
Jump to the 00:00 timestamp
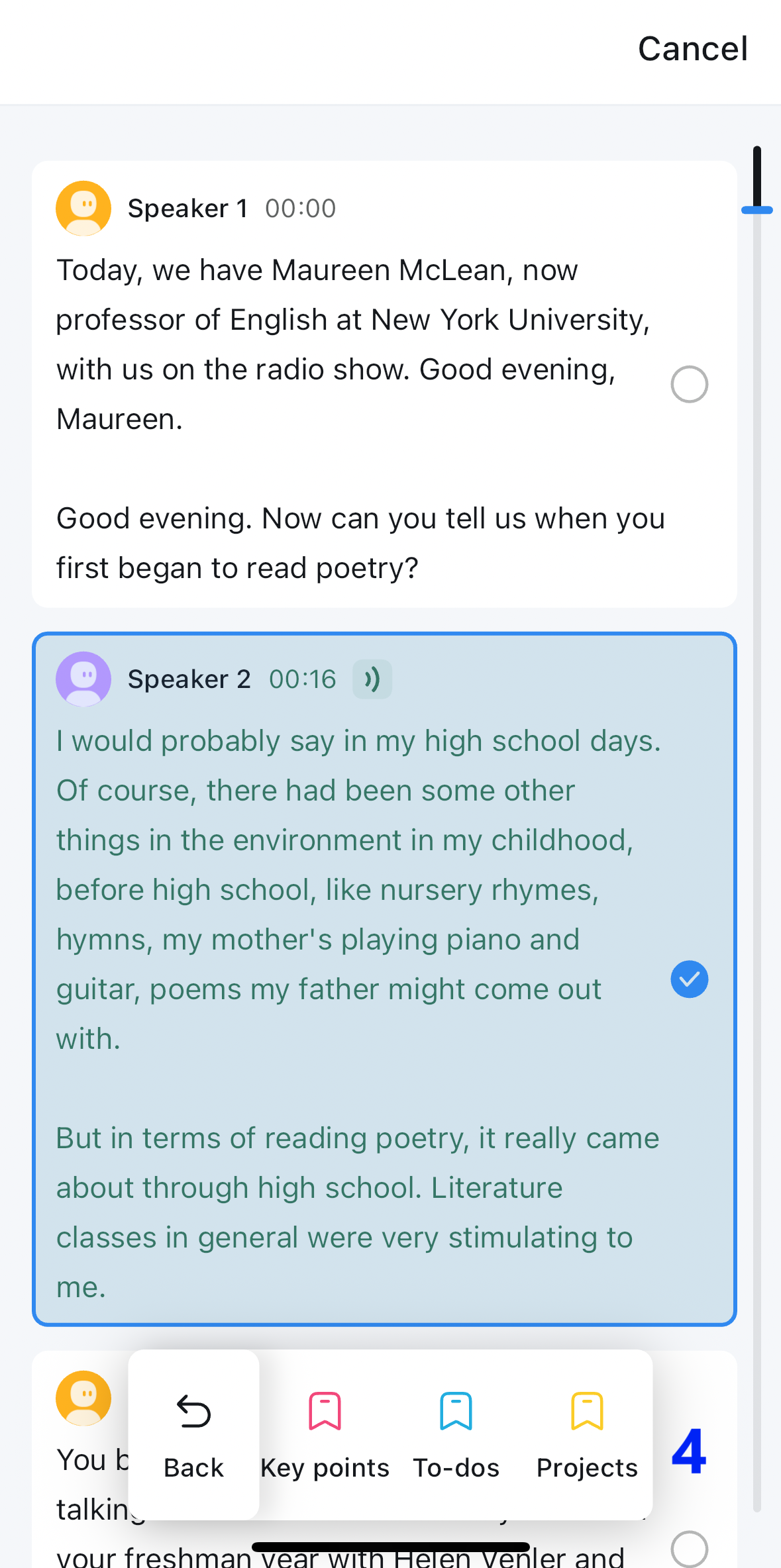pyautogui.click(x=301, y=209)
